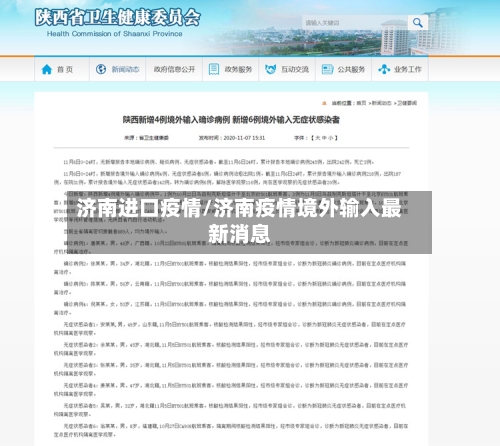This screenshot has height=446, width=500.
Task: Click the paragraph starting 无症状感染者1
Action: point(231,329)
